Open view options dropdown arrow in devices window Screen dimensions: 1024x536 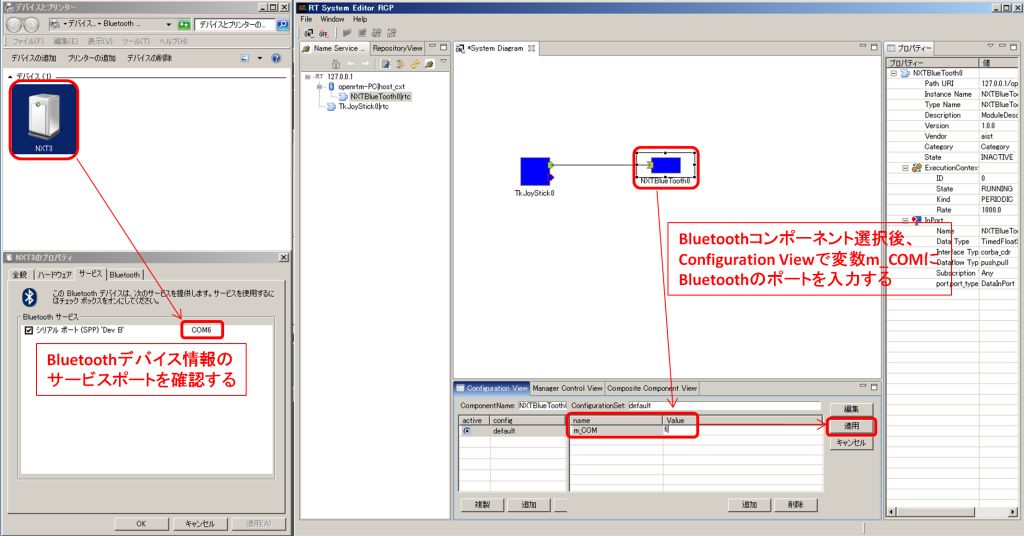[259, 58]
